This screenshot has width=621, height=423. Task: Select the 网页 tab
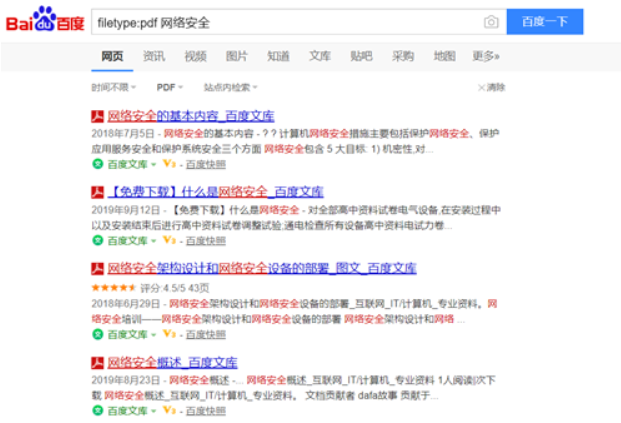click(112, 56)
